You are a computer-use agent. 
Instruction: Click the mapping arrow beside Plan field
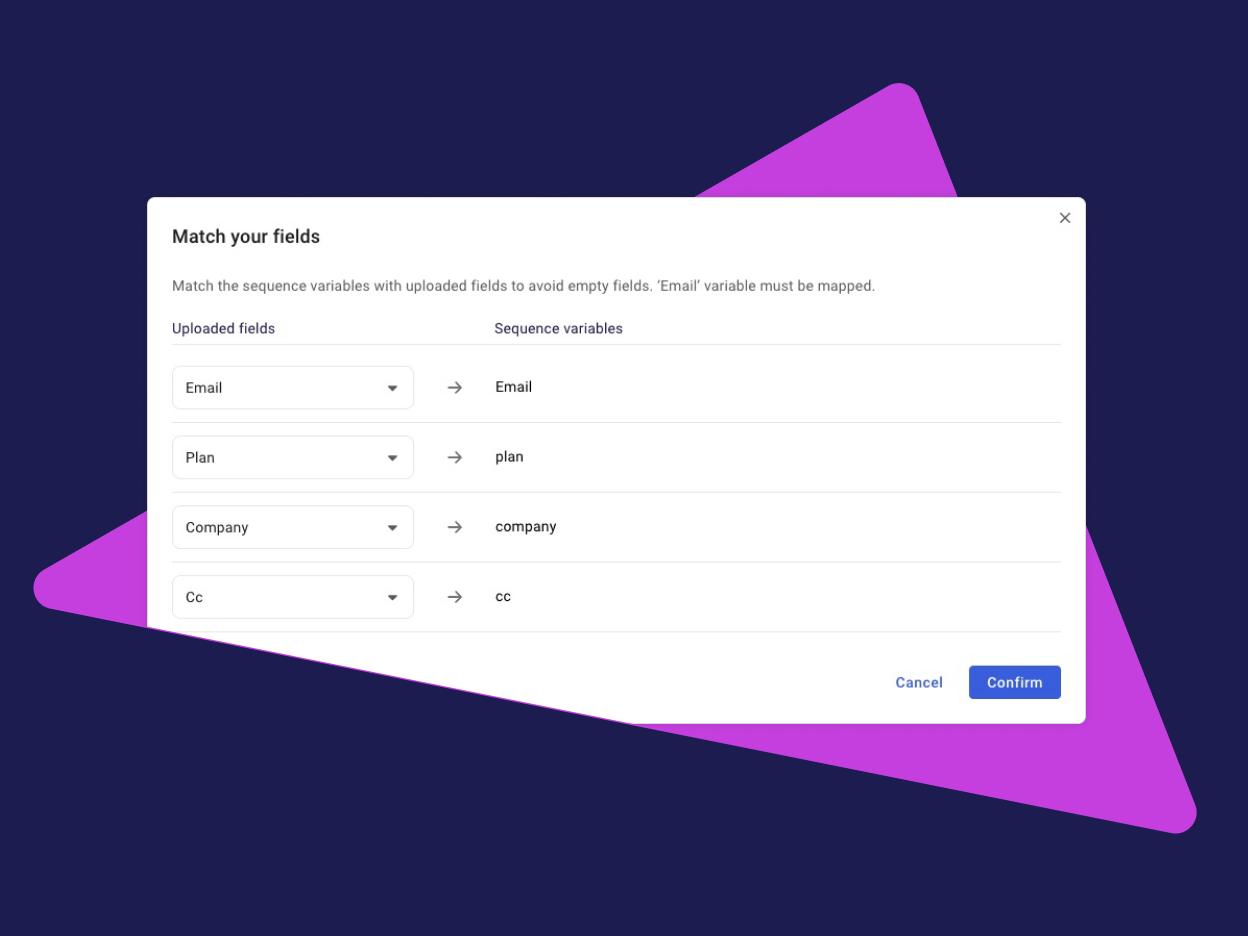coord(455,457)
